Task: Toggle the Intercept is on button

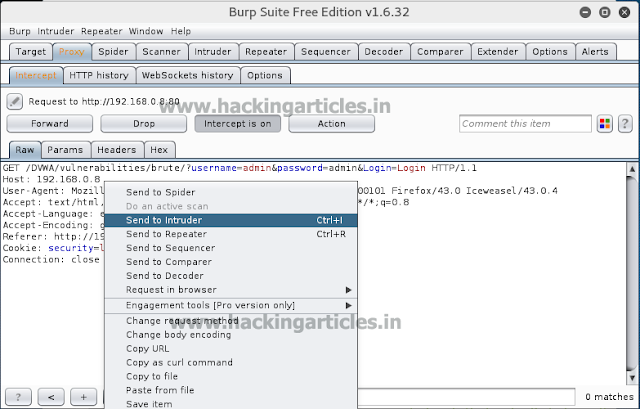Action: (x=238, y=124)
